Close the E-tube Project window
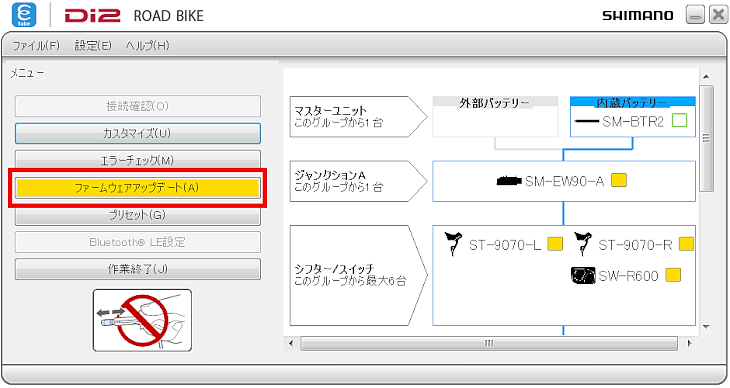The image size is (730, 388). [718, 15]
